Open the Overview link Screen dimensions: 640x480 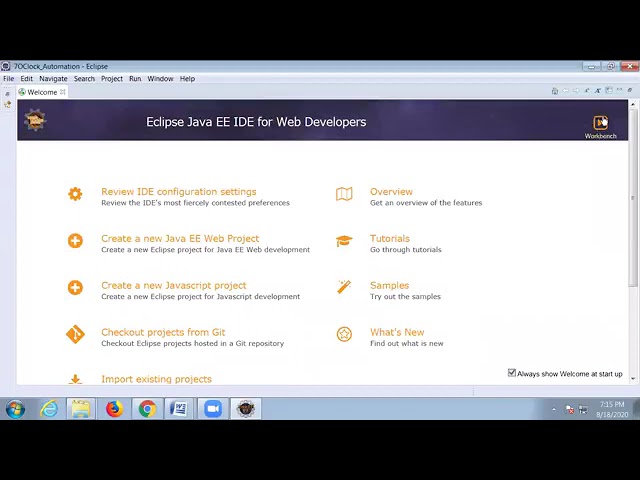[x=391, y=191]
